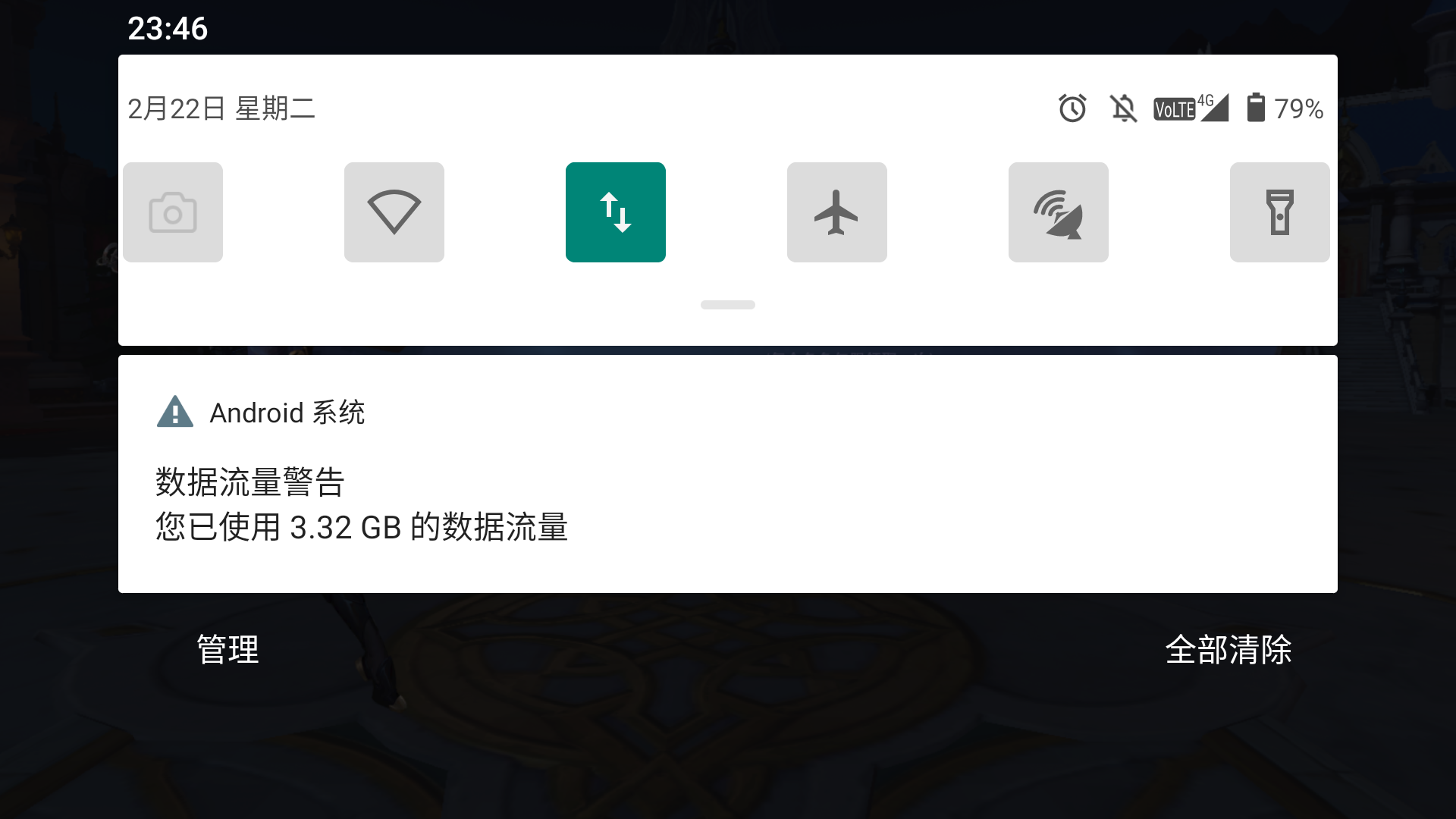Toggle the Wi-Fi quick settings tile

point(394,212)
